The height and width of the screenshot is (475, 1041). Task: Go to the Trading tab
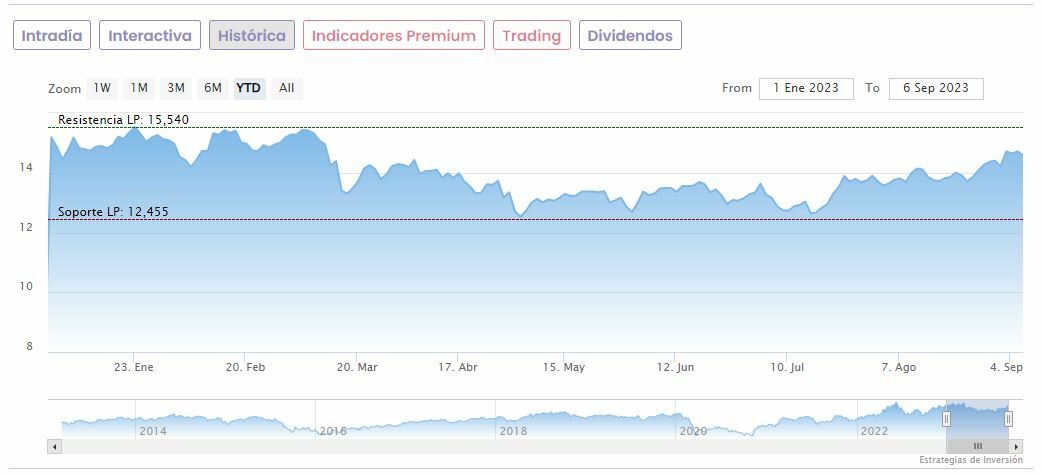[x=531, y=36]
